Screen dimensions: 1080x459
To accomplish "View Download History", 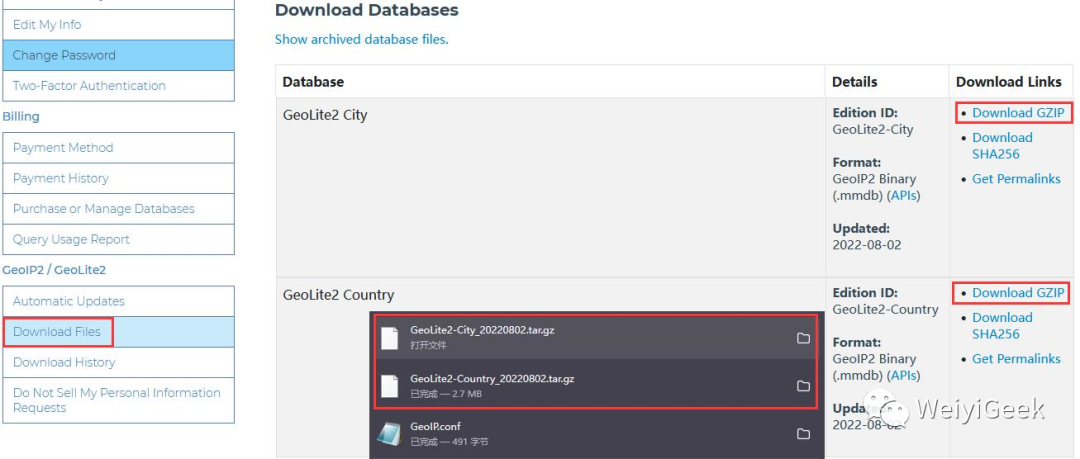I will [118, 362].
